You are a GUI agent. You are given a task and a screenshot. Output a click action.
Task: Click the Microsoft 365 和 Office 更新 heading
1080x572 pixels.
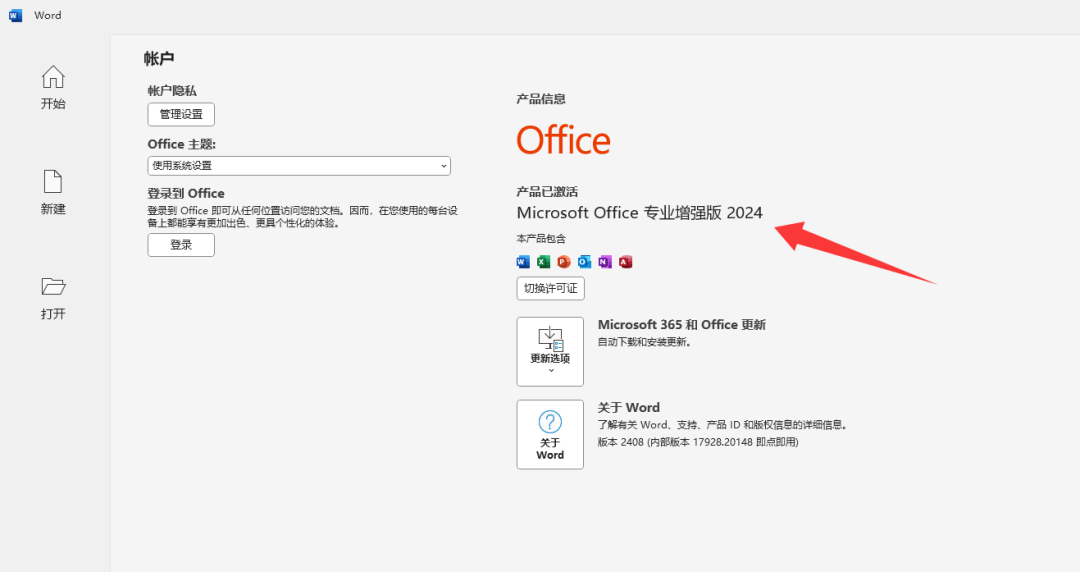point(681,325)
